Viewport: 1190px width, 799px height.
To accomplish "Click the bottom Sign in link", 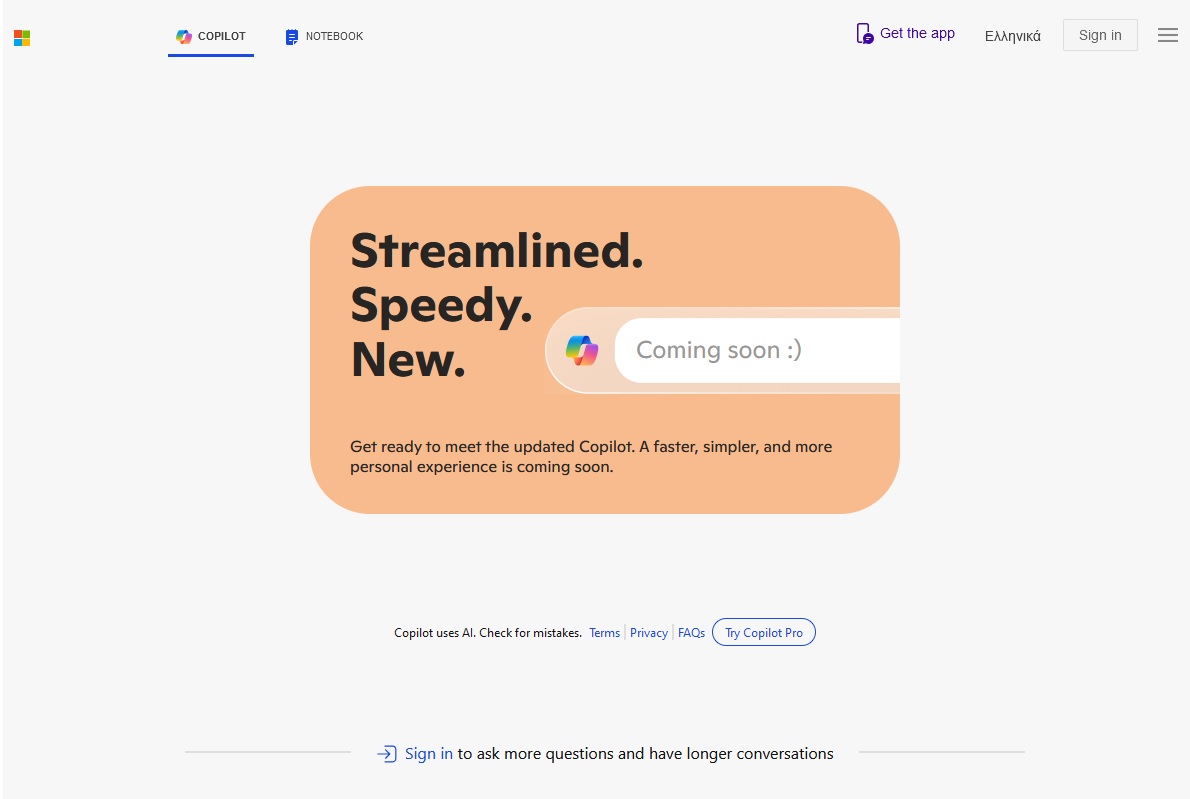I will [429, 753].
